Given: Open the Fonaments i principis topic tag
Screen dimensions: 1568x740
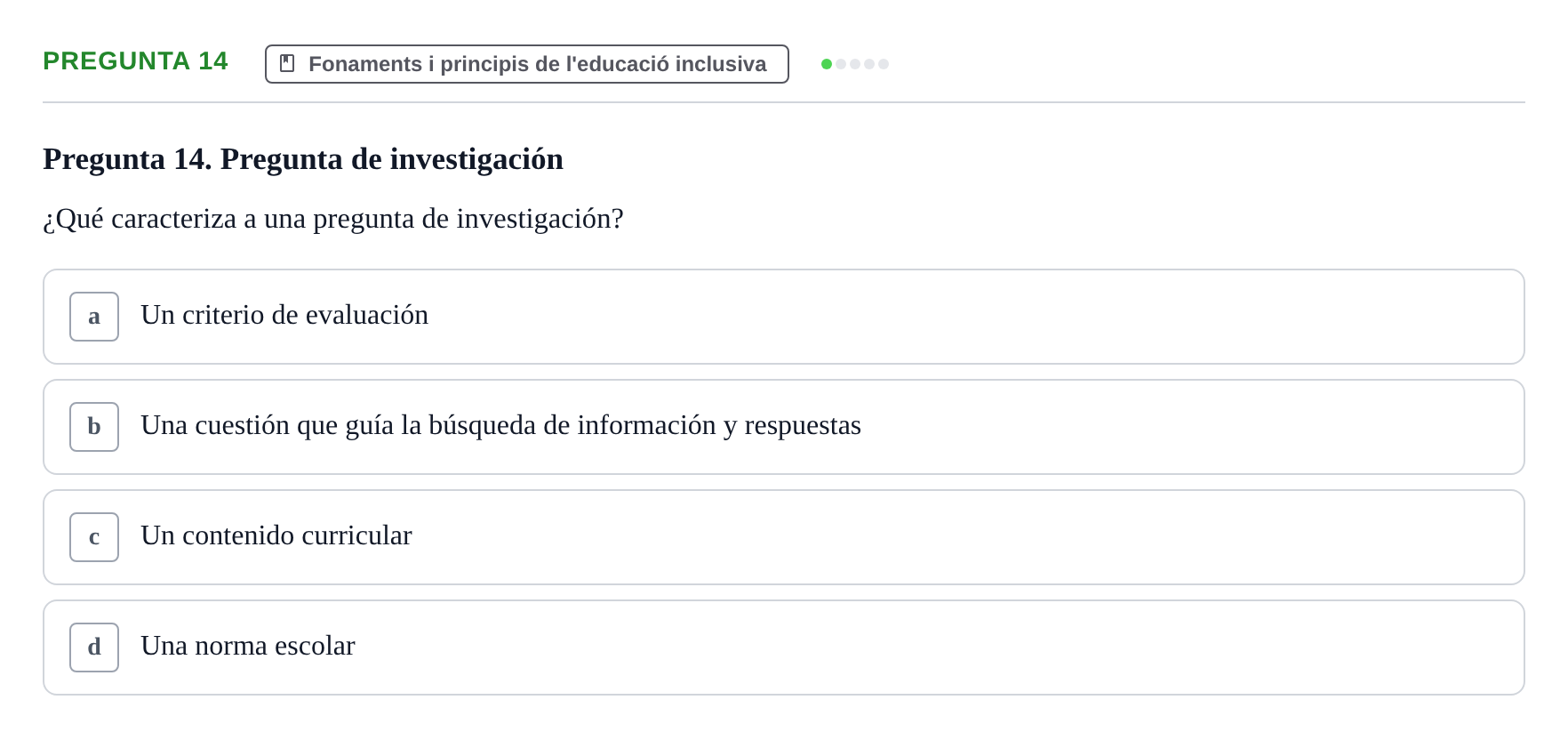Looking at the screenshot, I should click(x=526, y=64).
